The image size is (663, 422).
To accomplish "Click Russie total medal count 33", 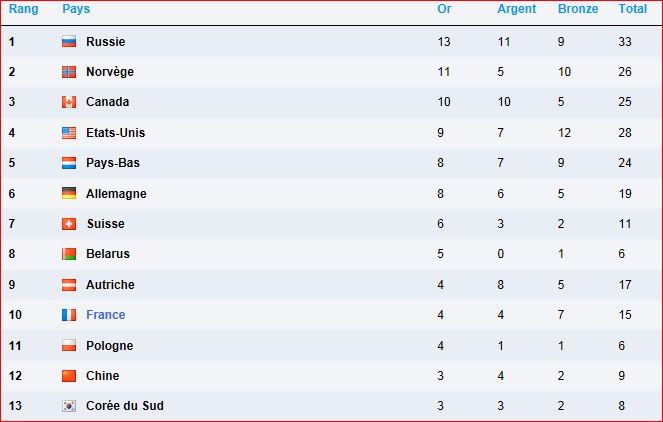I will [625, 41].
